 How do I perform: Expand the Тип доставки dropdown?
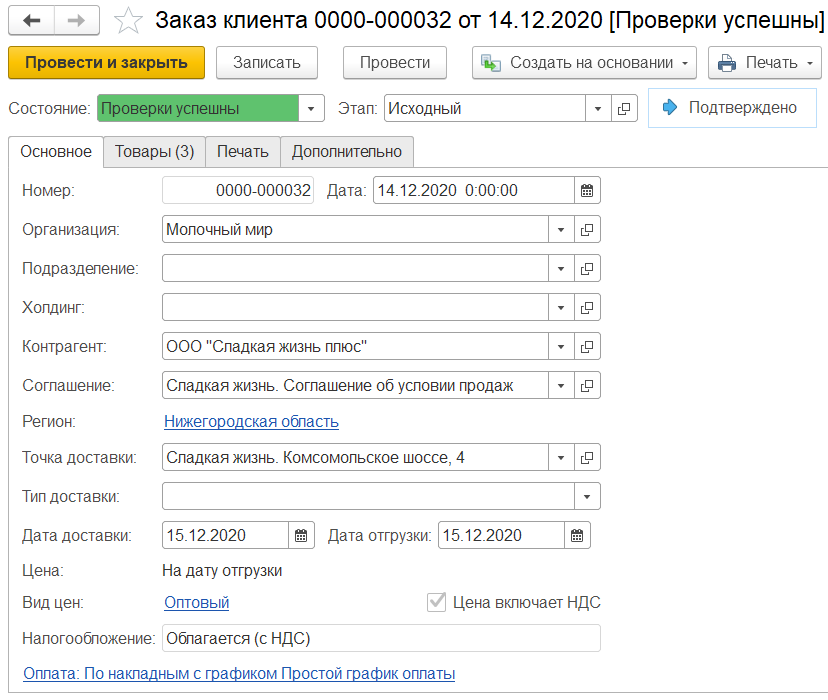(587, 496)
